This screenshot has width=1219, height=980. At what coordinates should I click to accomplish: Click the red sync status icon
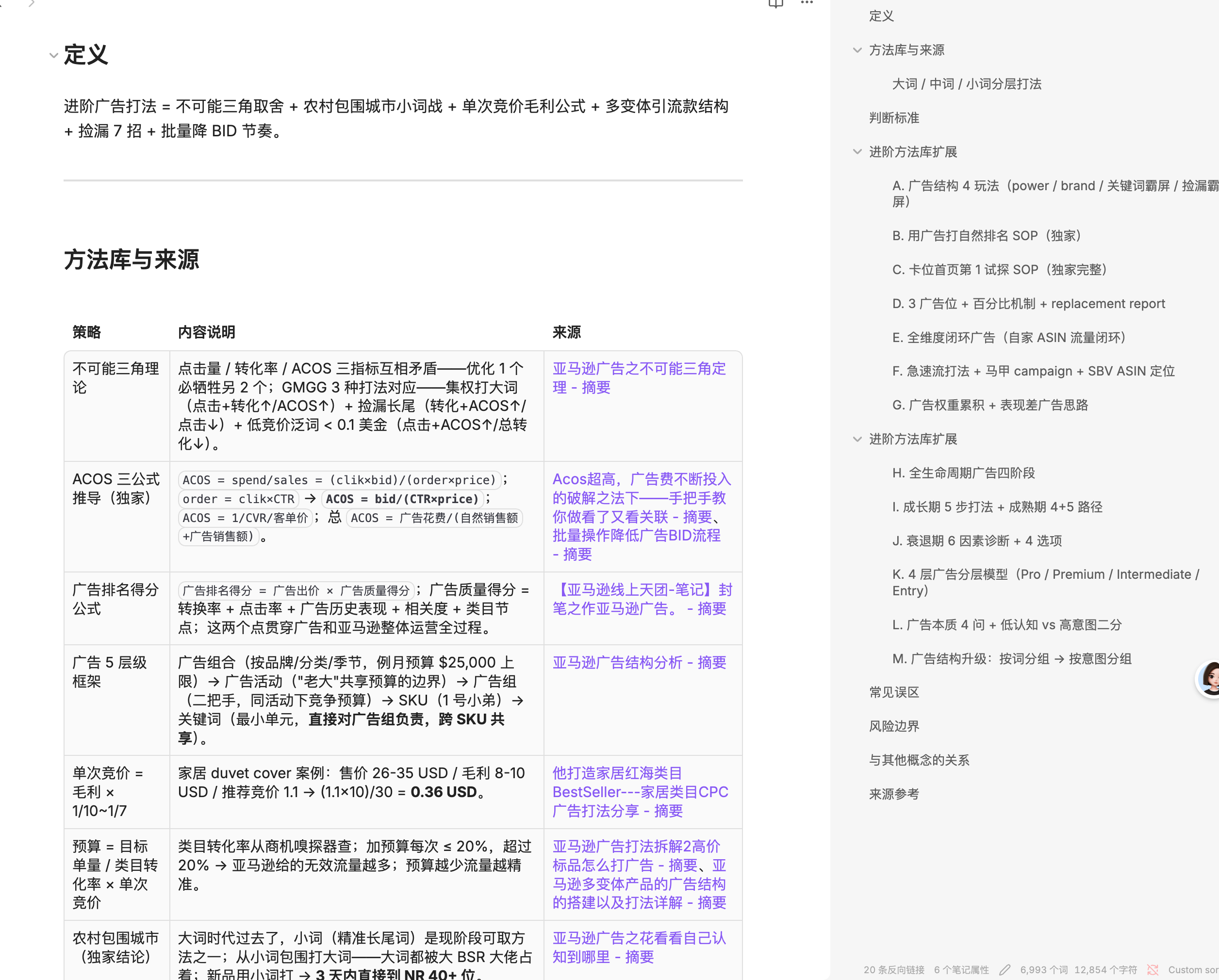point(1153,970)
